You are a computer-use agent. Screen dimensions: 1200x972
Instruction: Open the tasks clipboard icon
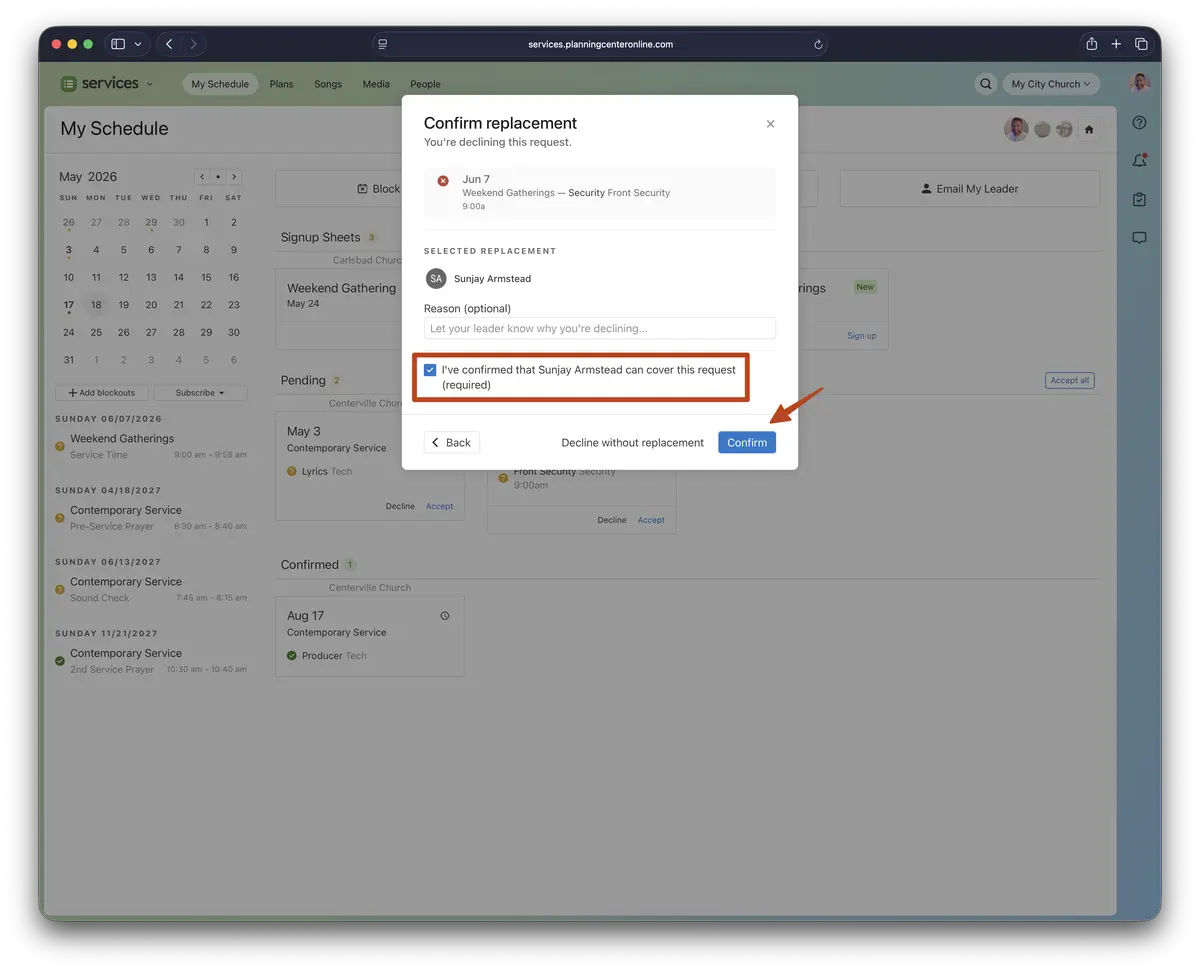coord(1139,200)
